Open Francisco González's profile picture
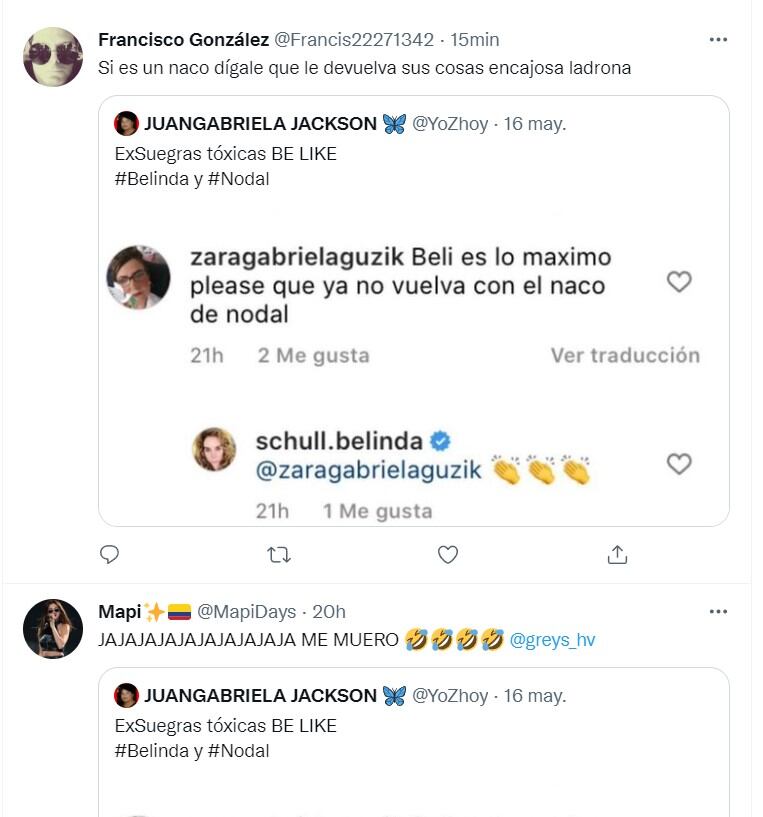The width and height of the screenshot is (763, 817). tap(53, 57)
